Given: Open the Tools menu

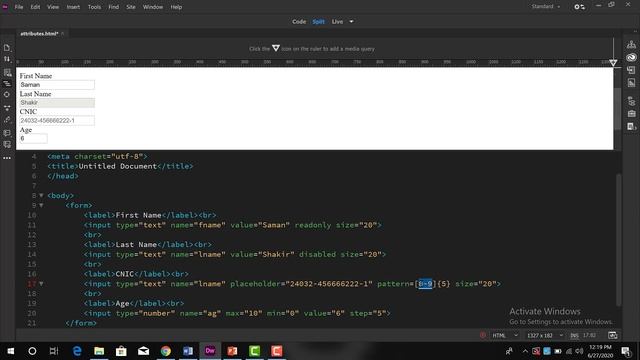Looking at the screenshot, I should coord(94,7).
